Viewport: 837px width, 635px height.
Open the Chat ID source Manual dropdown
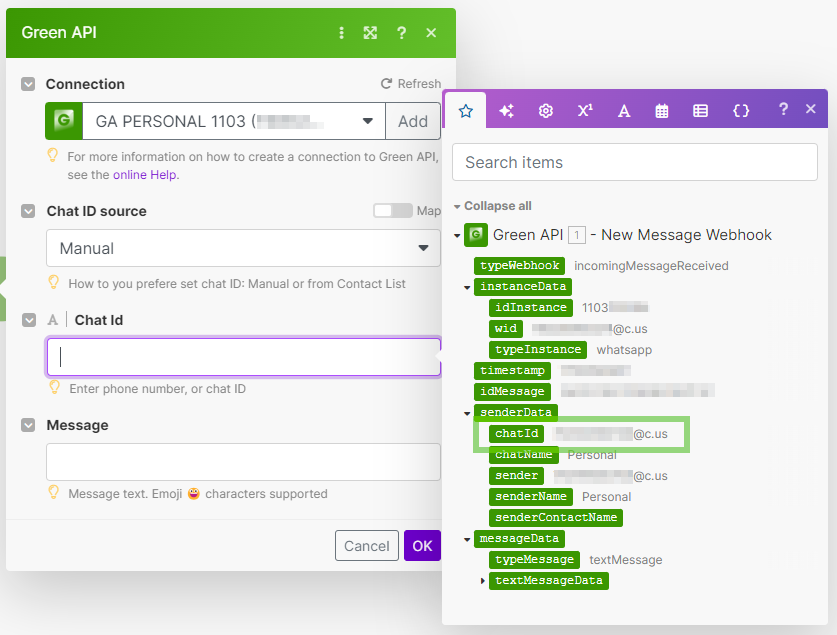pyautogui.click(x=243, y=248)
